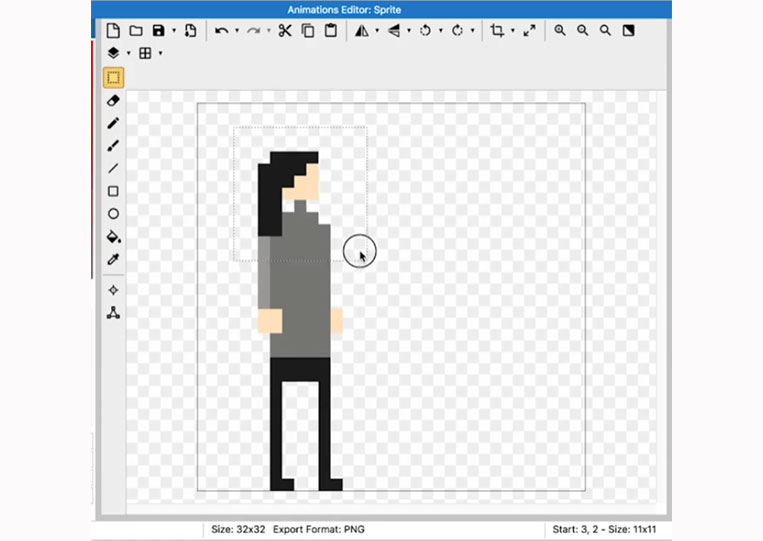Viewport: 763px width, 541px height.
Task: Flip the sprite horizontally
Action: (x=362, y=31)
